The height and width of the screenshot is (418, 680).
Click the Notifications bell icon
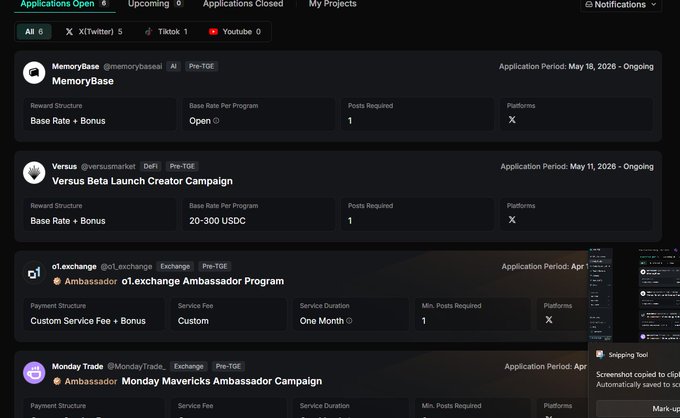pos(589,4)
